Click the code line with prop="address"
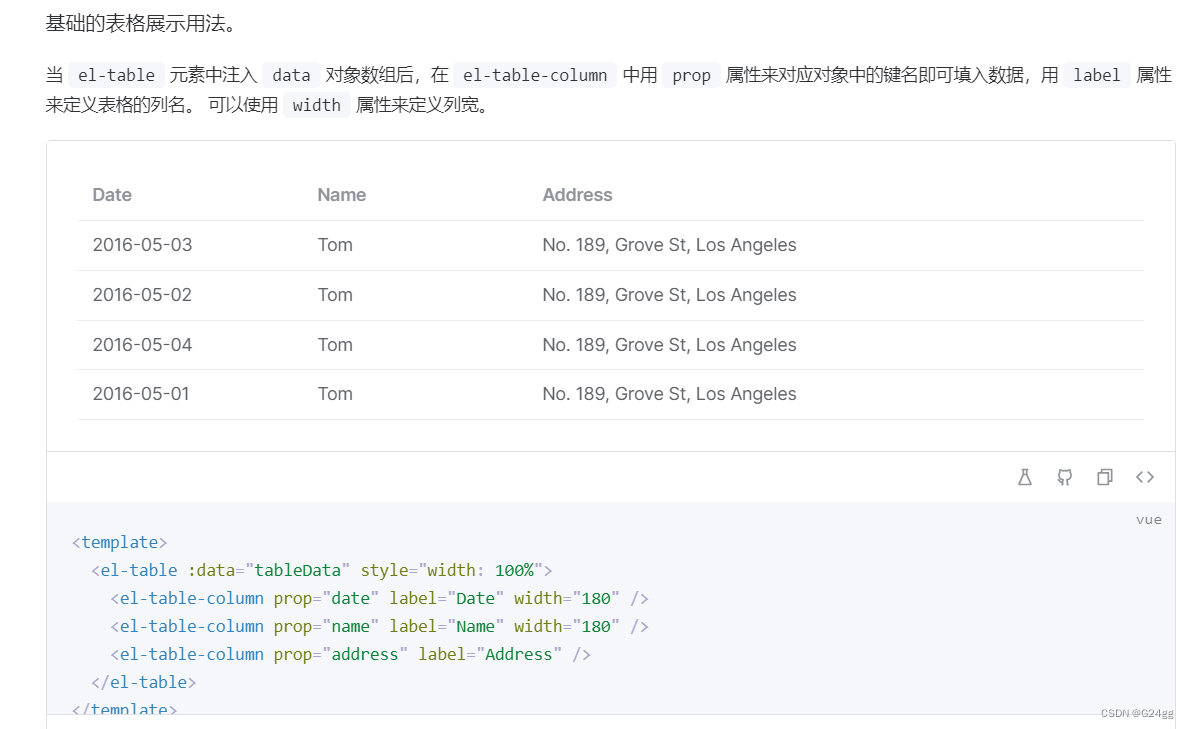Screen dimensions: 1189x729 click(x=350, y=655)
